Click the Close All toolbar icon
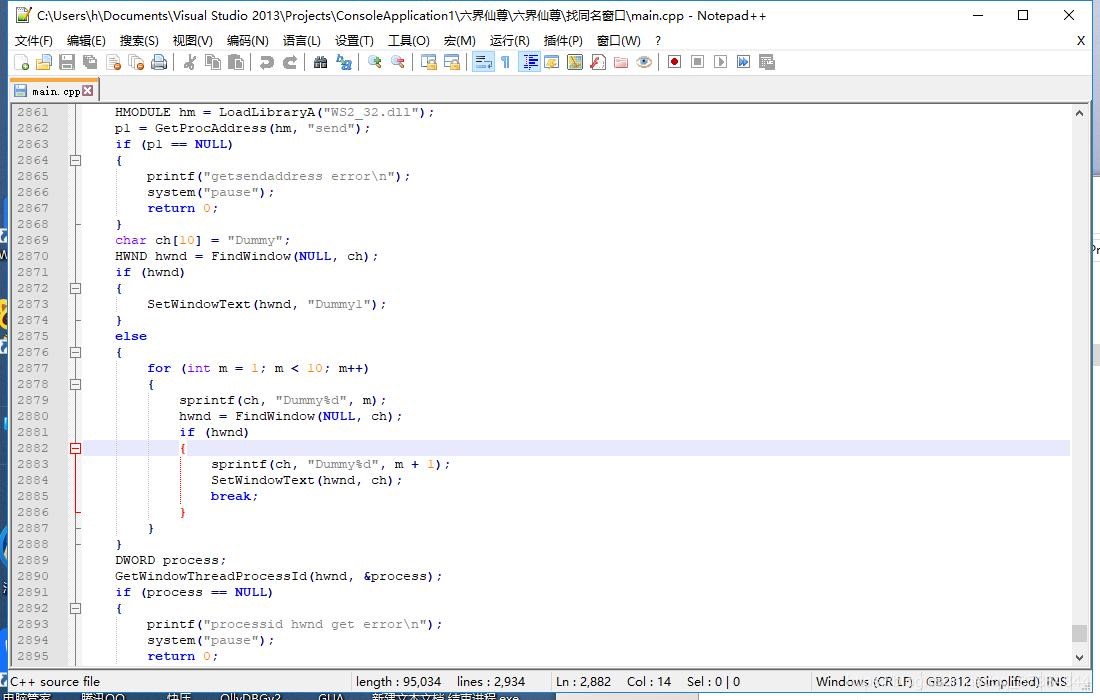1100x700 pixels. pyautogui.click(x=136, y=62)
